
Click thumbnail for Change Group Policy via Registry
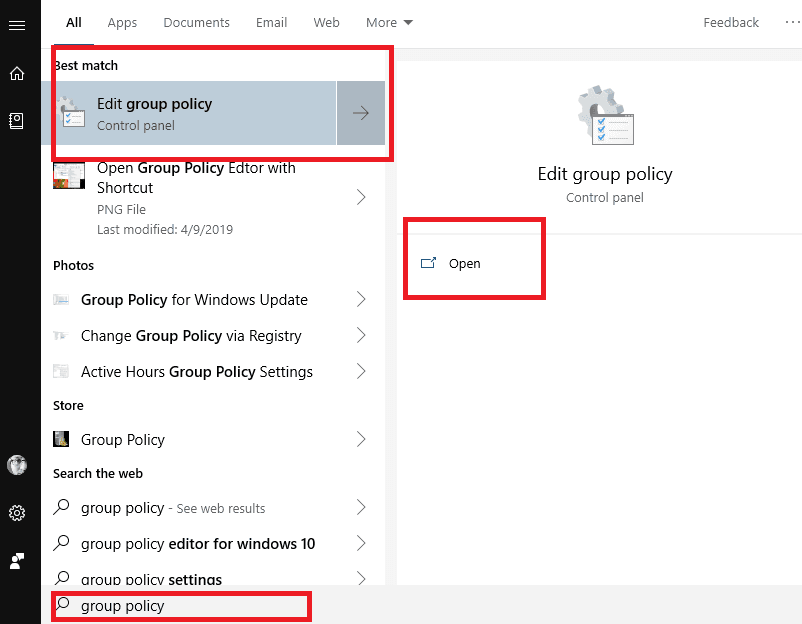[61, 336]
